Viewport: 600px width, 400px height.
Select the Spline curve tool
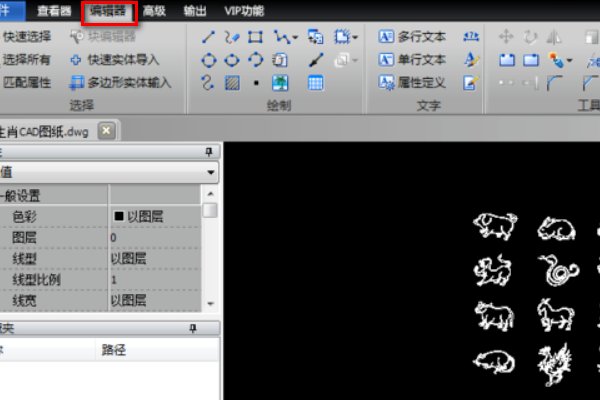[x=208, y=83]
